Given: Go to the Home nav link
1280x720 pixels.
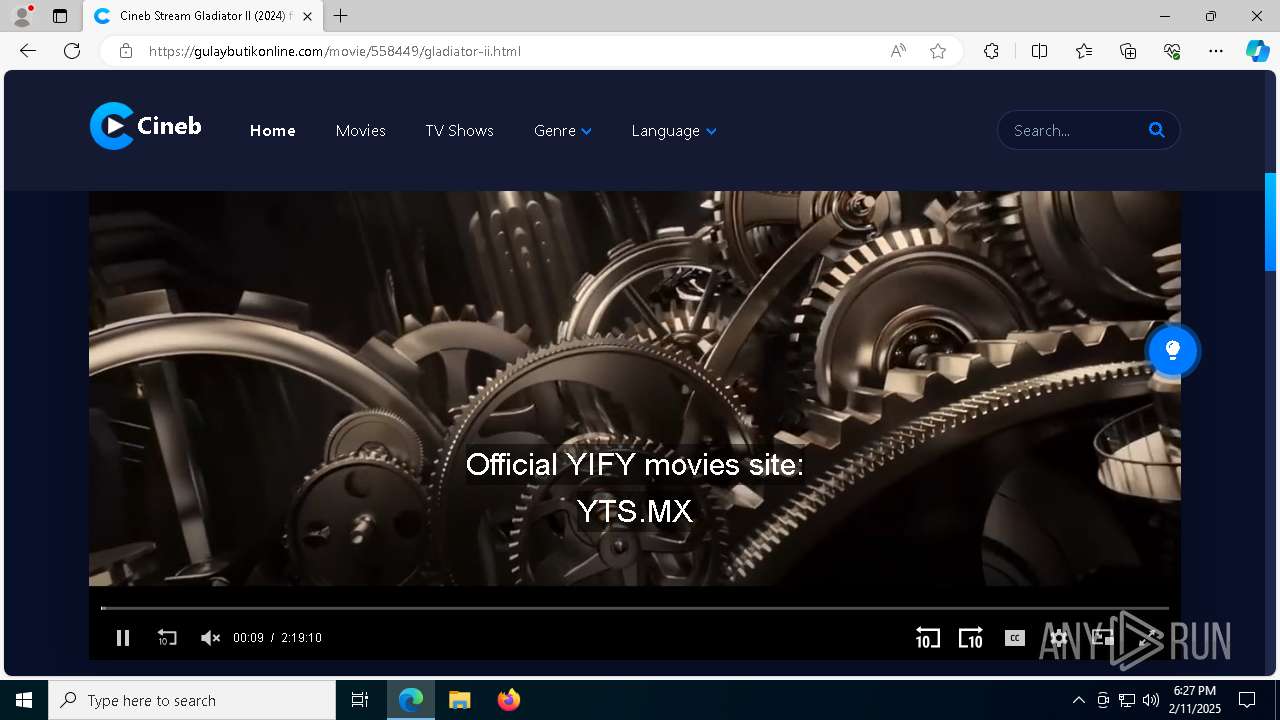Looking at the screenshot, I should [272, 131].
